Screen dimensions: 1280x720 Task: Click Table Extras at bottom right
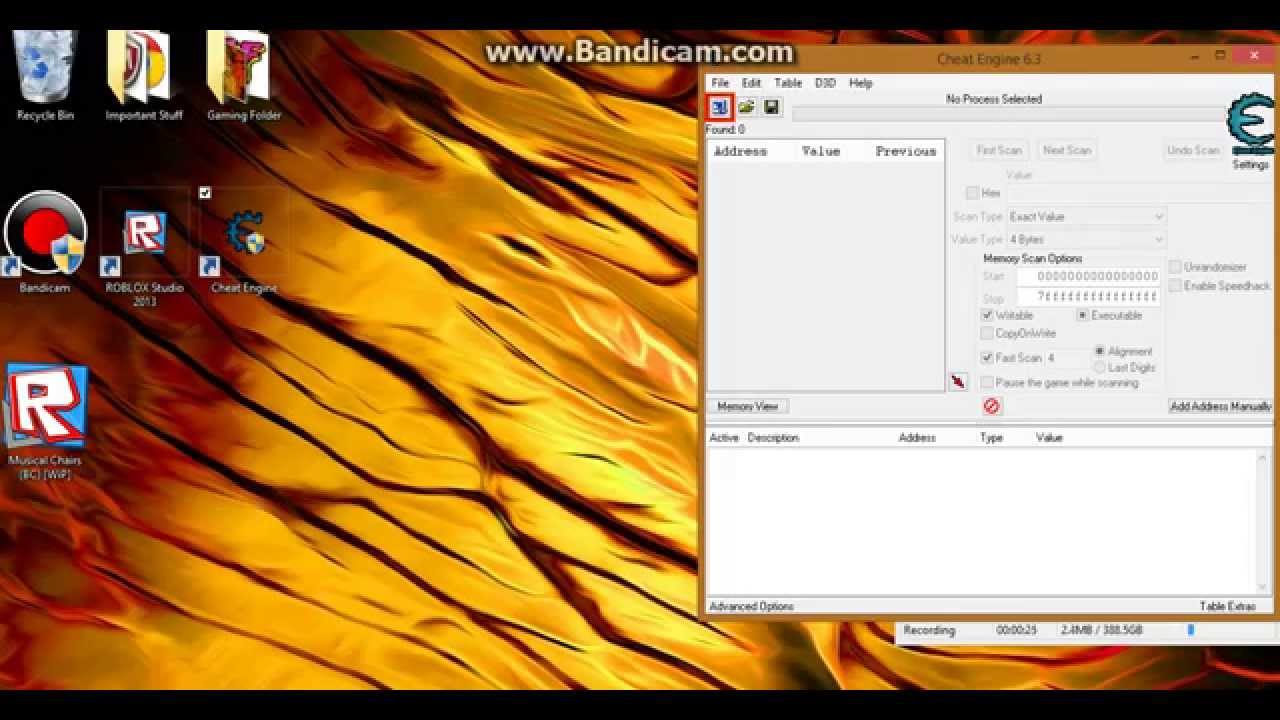pyautogui.click(x=1227, y=606)
